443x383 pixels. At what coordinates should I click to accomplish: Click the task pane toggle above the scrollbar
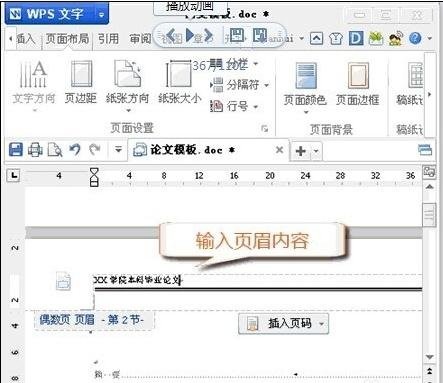click(429, 172)
